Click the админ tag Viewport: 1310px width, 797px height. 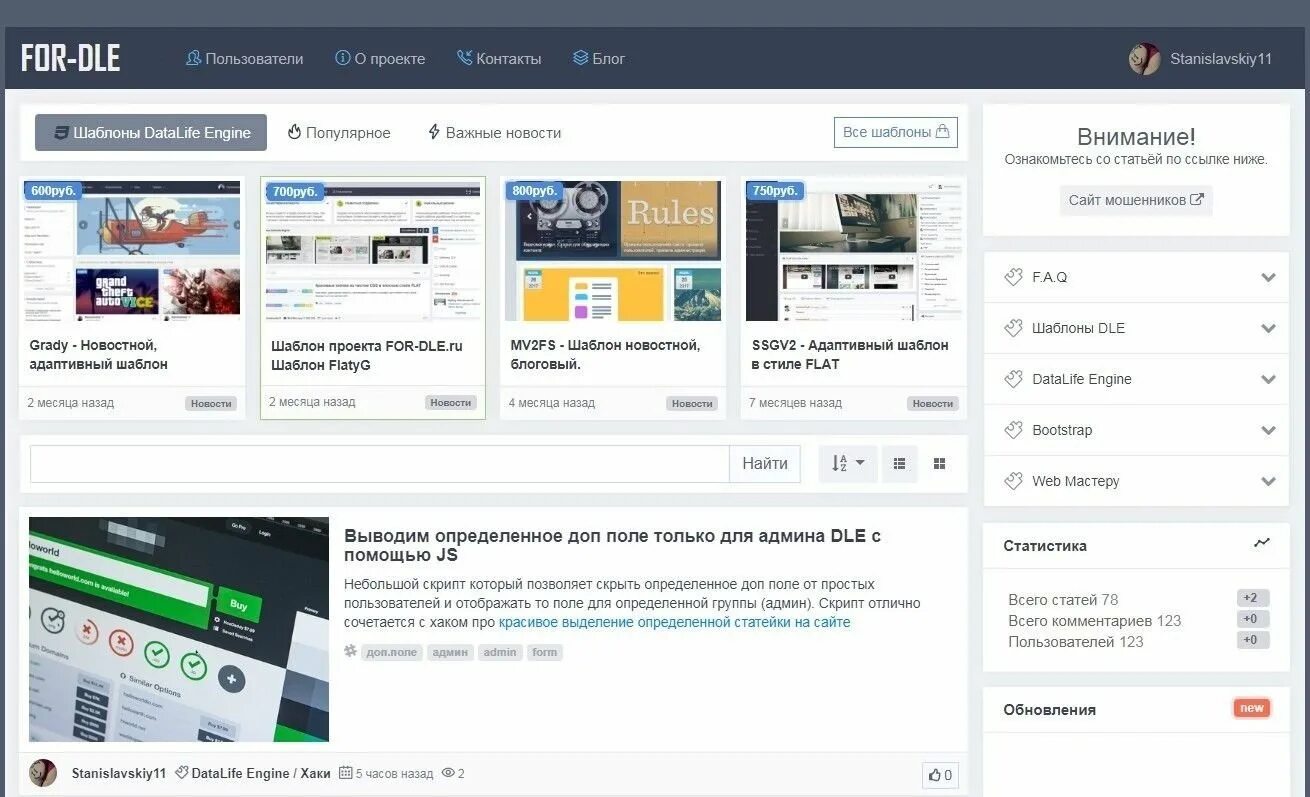[450, 652]
